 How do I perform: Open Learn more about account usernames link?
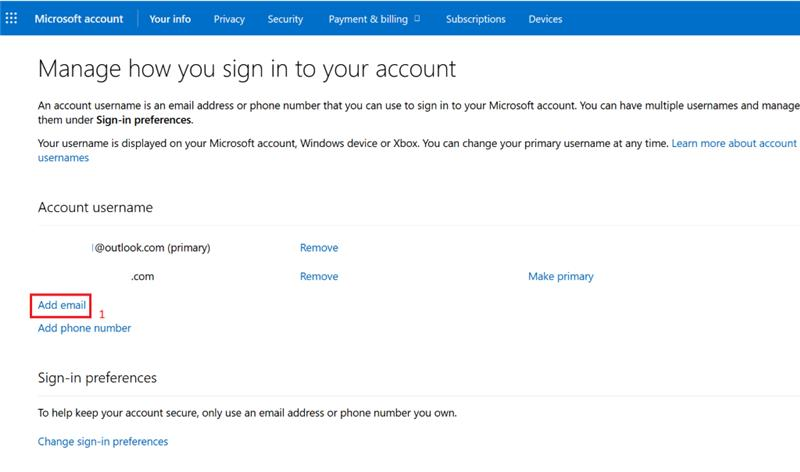(734, 143)
